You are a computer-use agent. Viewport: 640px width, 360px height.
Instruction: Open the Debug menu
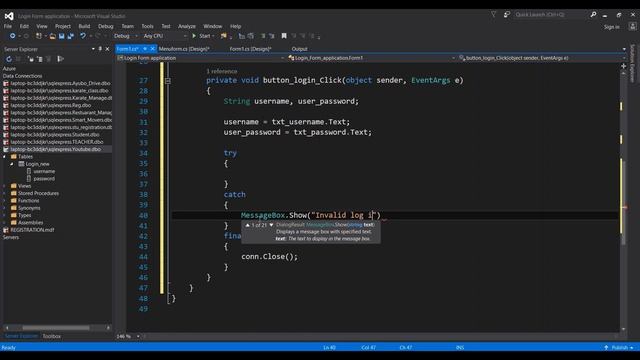(106, 26)
